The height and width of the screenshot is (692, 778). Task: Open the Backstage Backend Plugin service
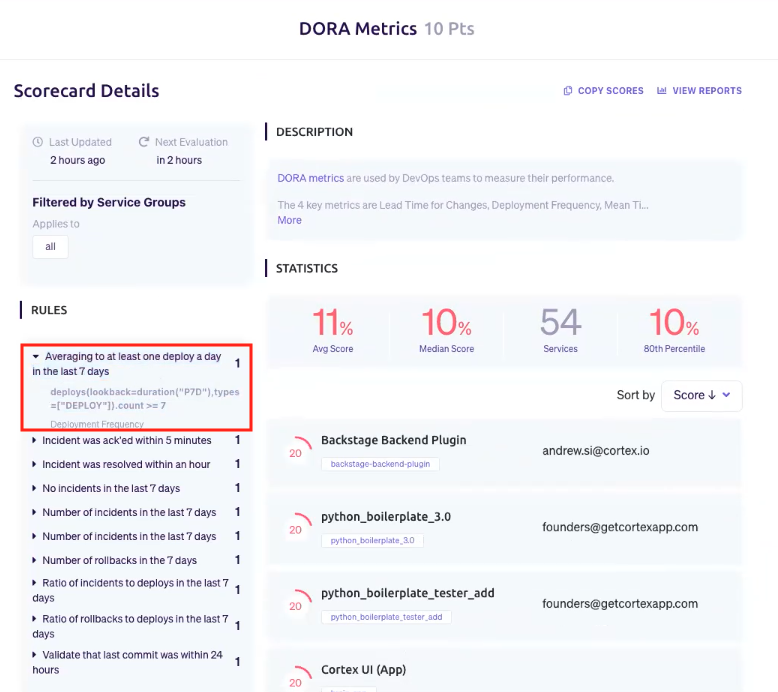[393, 440]
